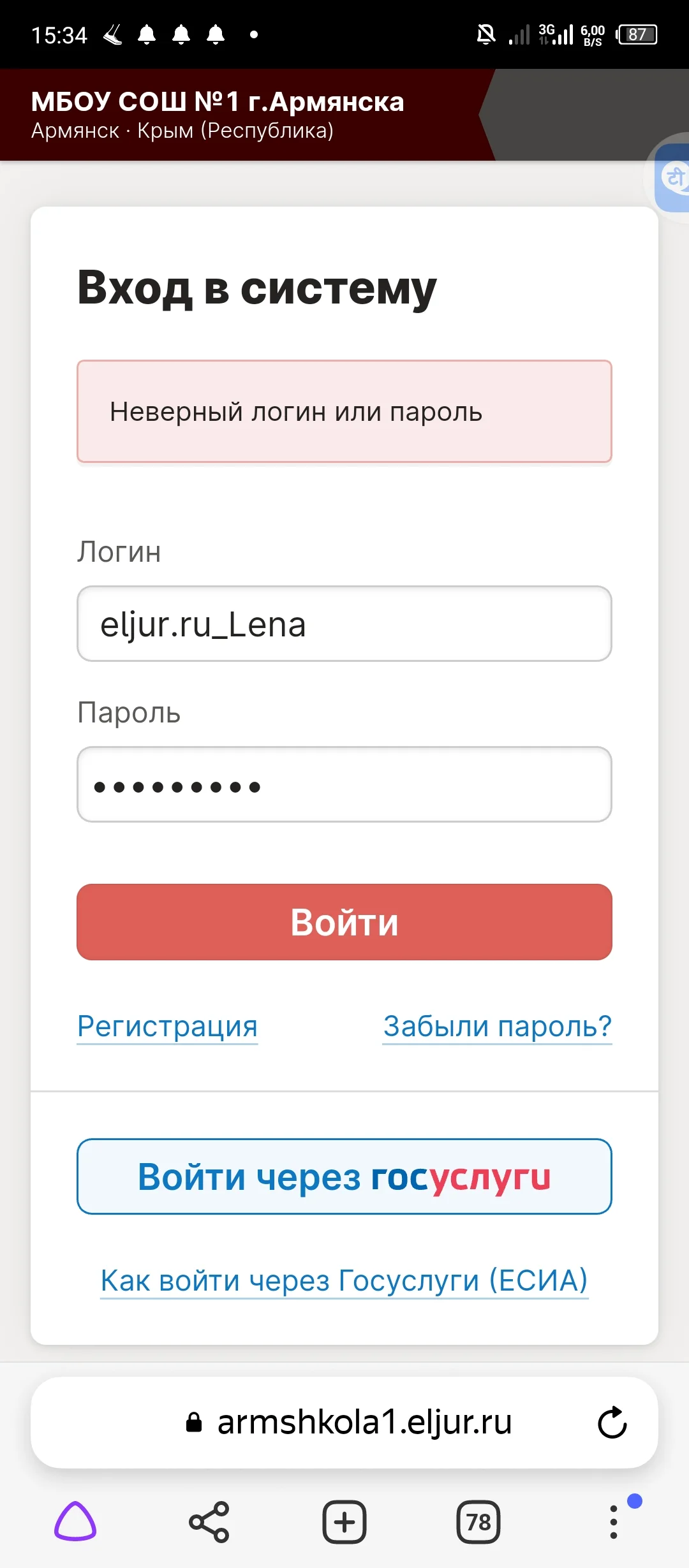Viewport: 689px width, 1568px height.
Task: Open the tab switcher showing 78 tabs
Action: 478,1522
